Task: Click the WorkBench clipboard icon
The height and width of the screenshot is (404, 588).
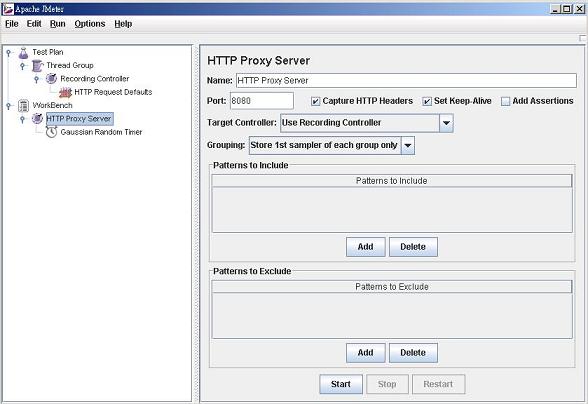Action: [23, 106]
